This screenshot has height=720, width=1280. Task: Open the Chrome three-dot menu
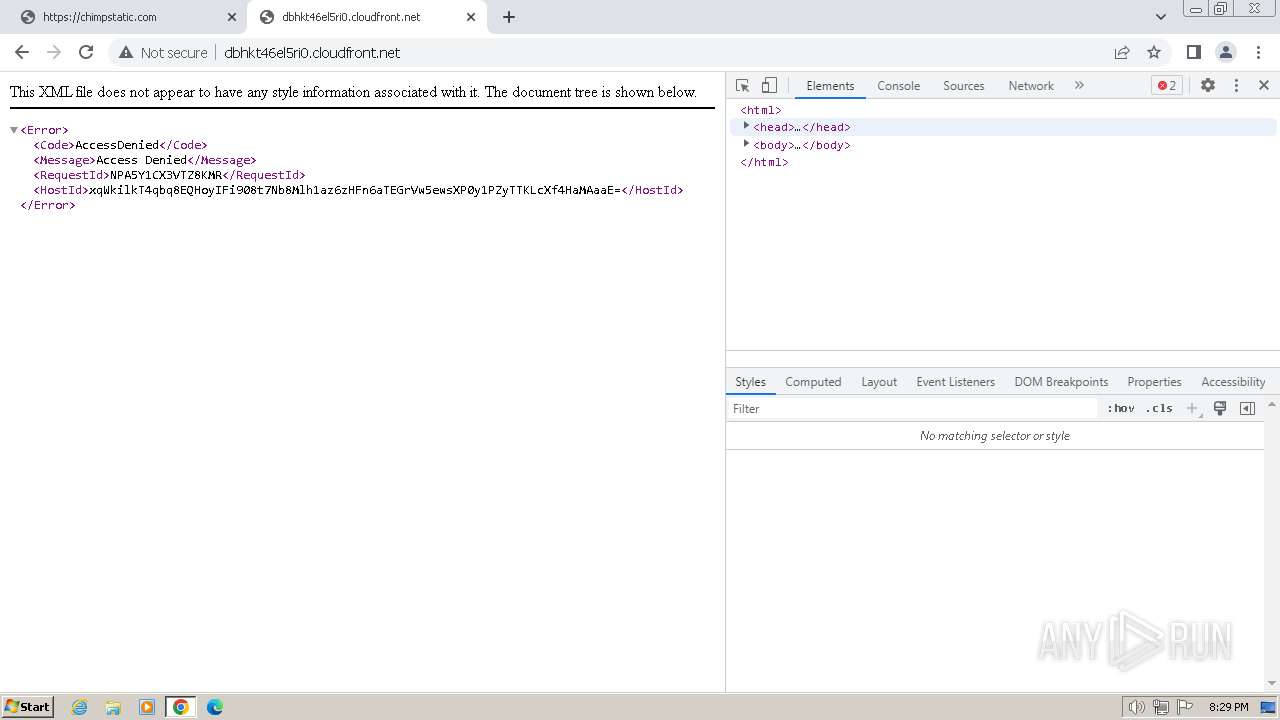pyautogui.click(x=1258, y=52)
